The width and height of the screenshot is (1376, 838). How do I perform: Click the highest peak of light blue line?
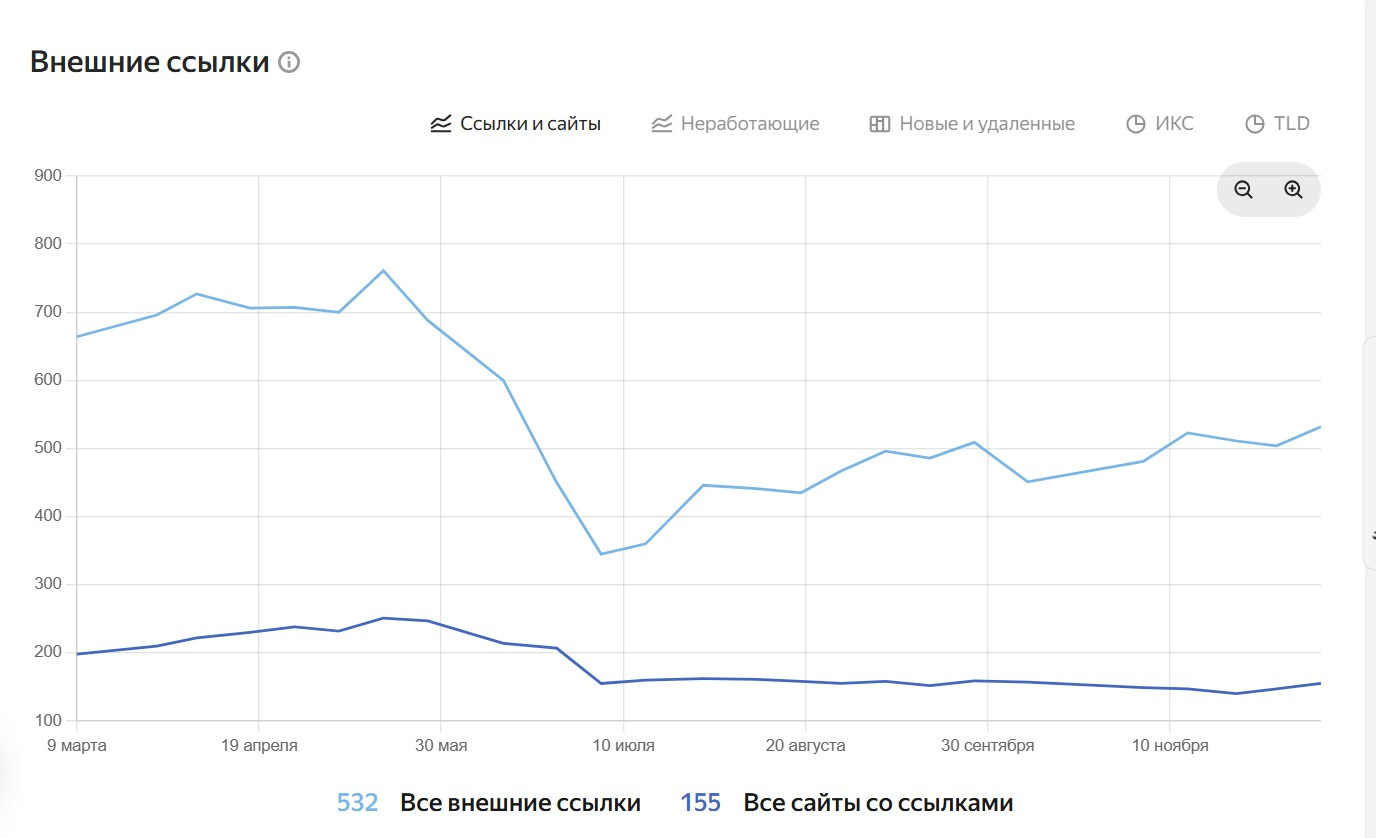coord(384,270)
